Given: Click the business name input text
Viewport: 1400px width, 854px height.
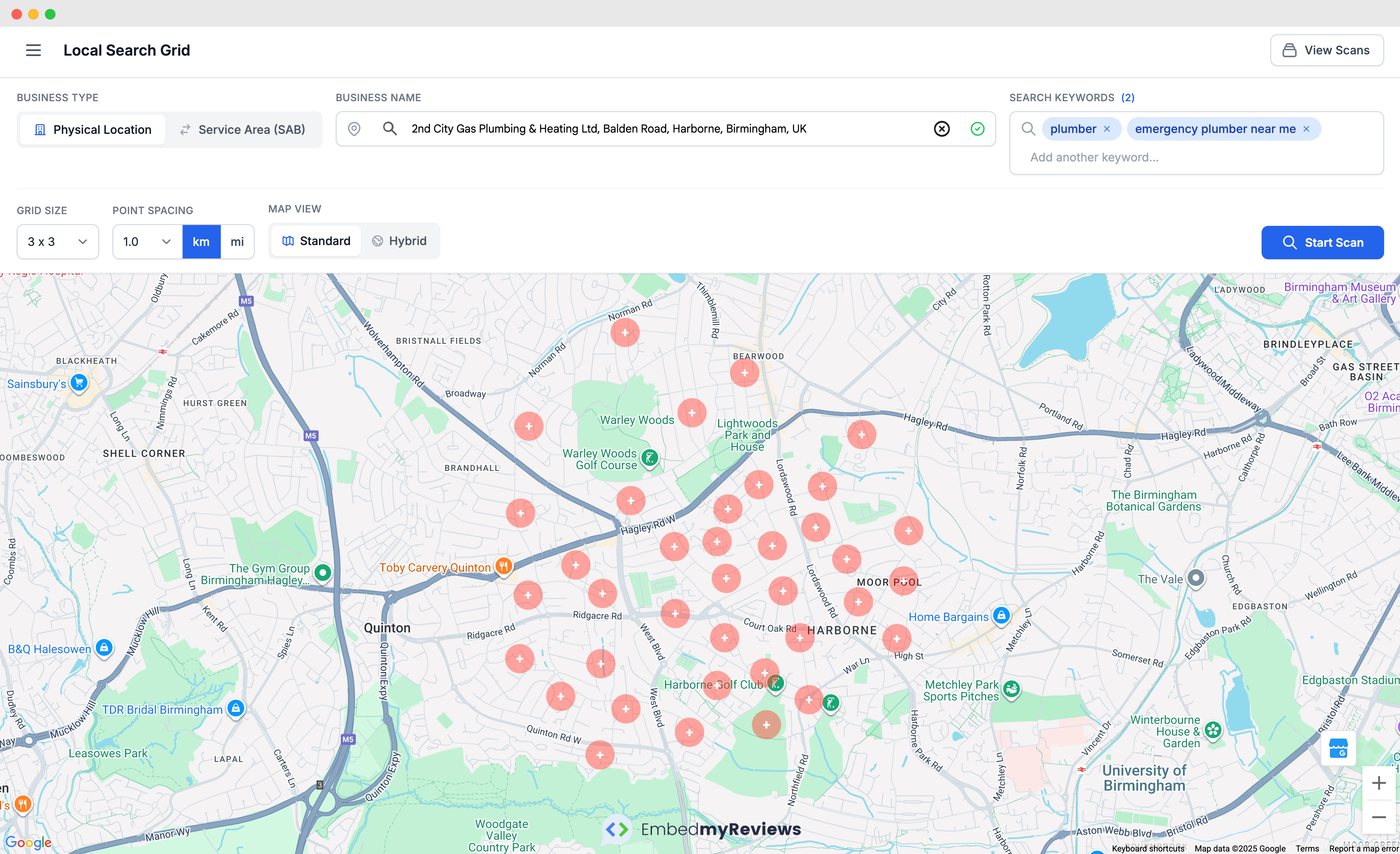Looking at the screenshot, I should click(608, 129).
